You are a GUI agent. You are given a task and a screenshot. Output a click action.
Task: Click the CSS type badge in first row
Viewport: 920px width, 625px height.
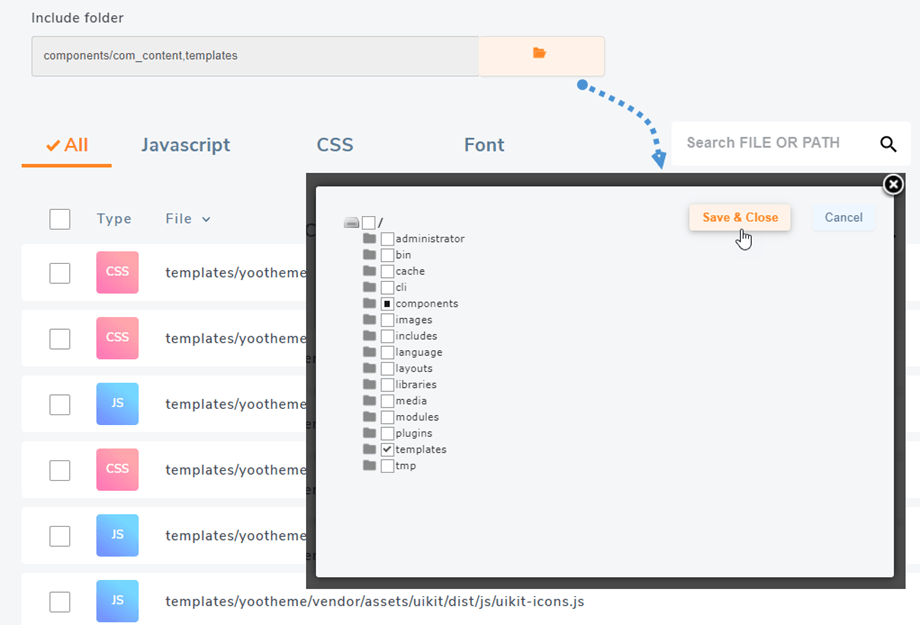click(x=117, y=272)
